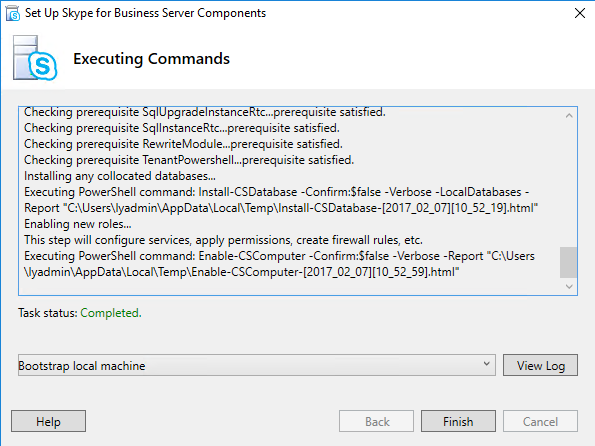The image size is (595, 446).
Task: Click the Help button
Action: pos(49,421)
